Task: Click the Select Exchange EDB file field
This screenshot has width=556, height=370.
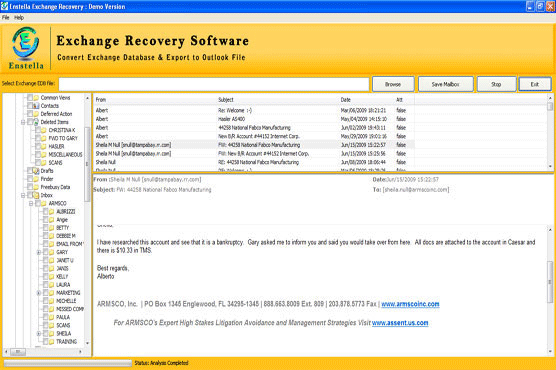Action: (x=214, y=84)
